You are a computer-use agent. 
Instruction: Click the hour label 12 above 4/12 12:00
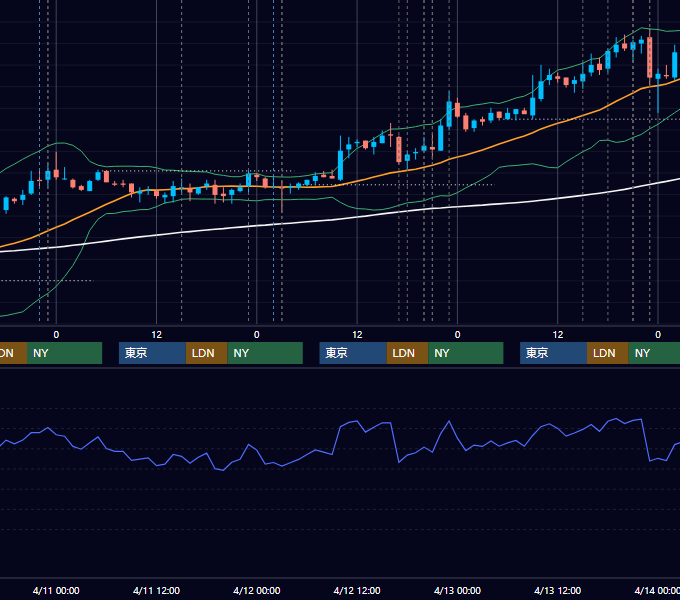point(357,335)
